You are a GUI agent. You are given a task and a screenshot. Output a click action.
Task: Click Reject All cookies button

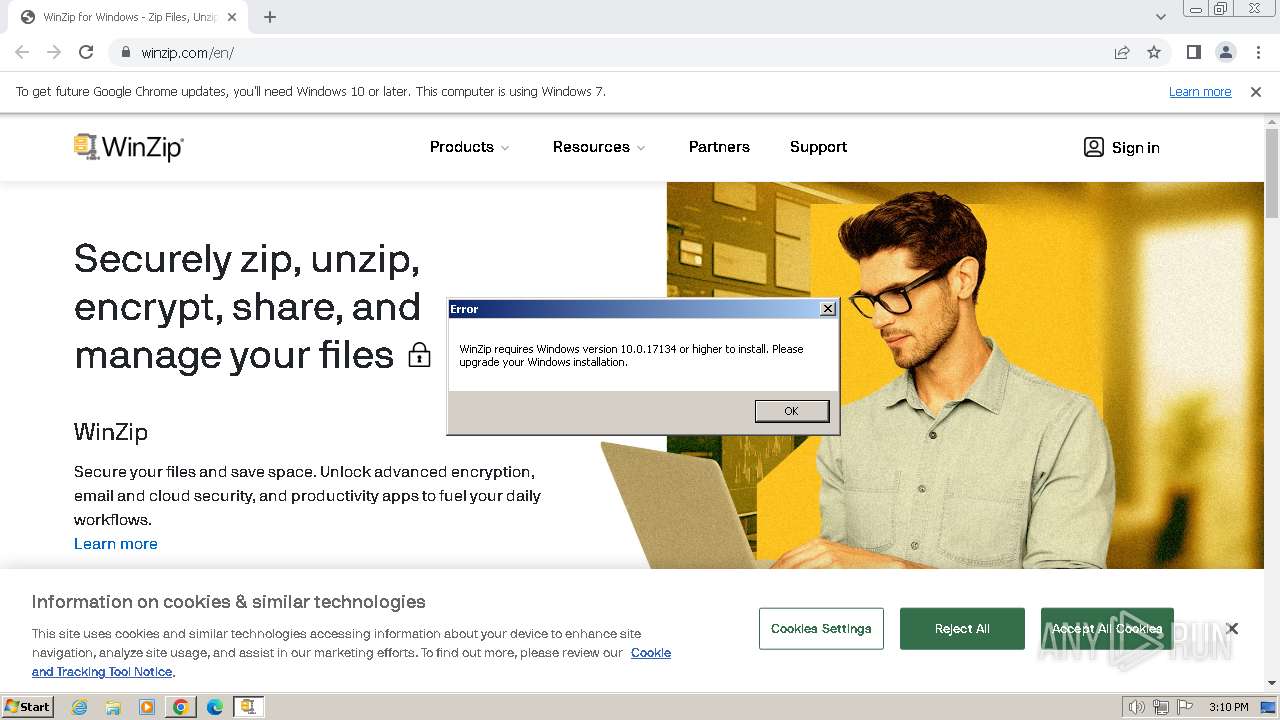click(x=962, y=629)
